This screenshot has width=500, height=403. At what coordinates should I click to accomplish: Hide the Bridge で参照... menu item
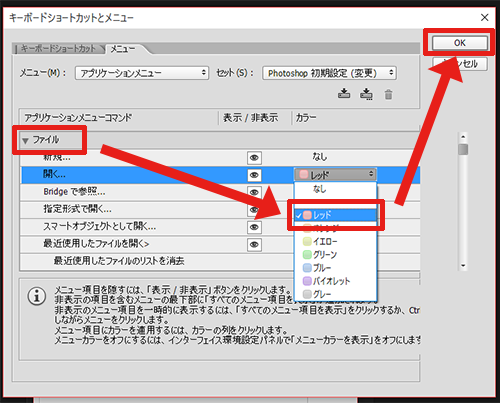point(254,192)
